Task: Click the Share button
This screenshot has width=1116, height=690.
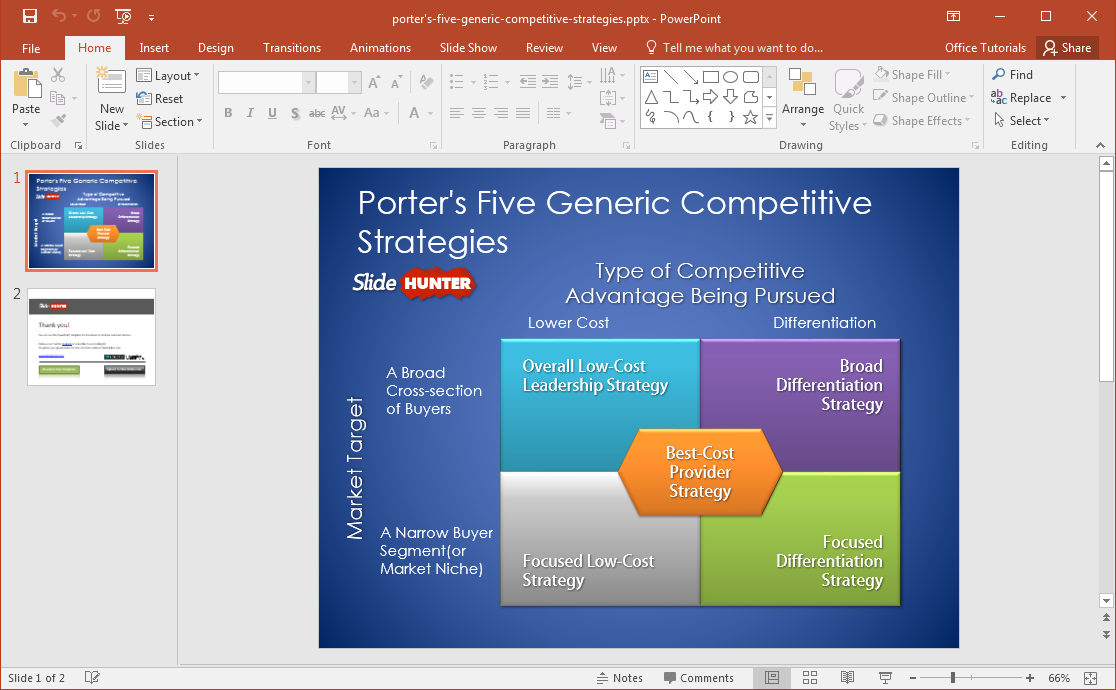Action: [1067, 48]
